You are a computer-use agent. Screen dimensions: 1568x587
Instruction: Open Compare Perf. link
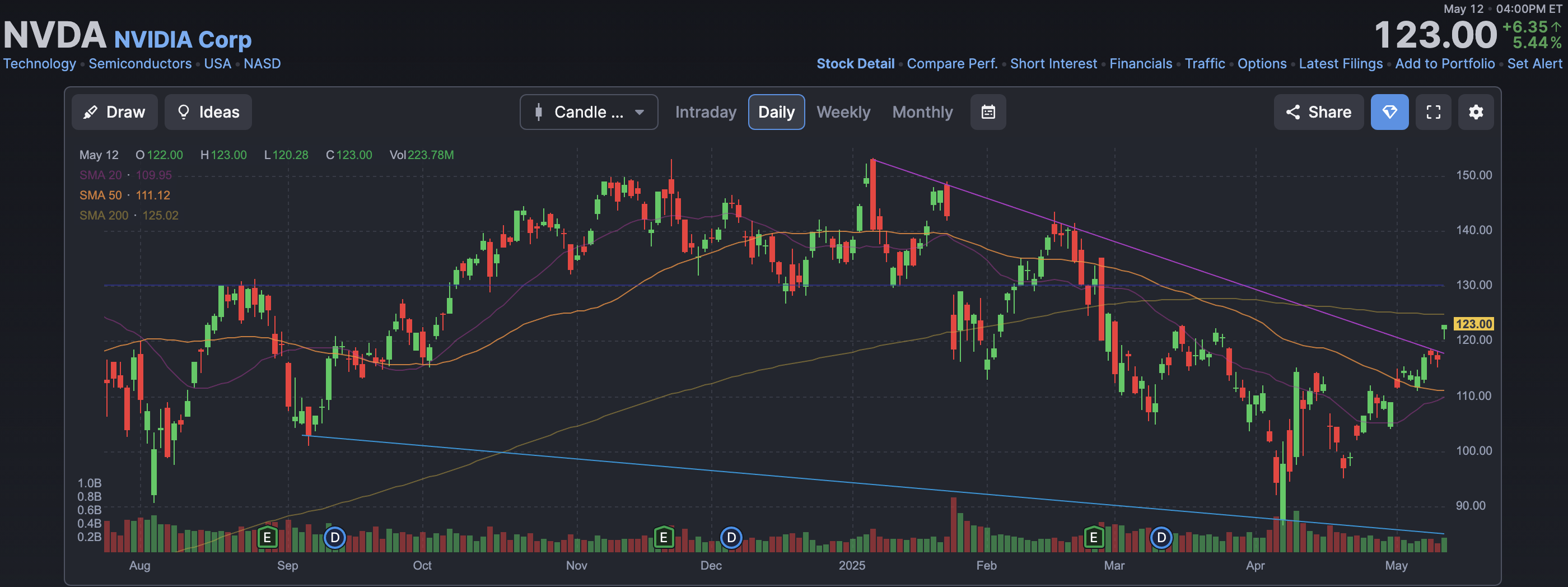pos(952,63)
